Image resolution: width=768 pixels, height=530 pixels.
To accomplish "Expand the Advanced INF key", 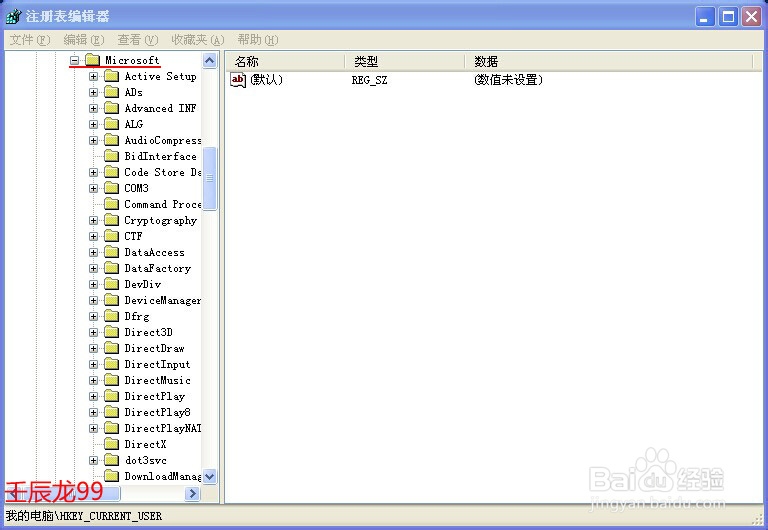I will click(94, 108).
